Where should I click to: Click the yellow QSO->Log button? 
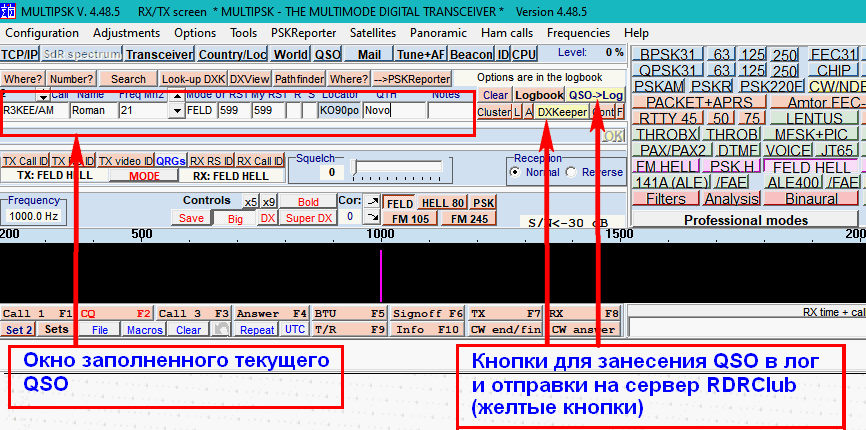click(596, 95)
